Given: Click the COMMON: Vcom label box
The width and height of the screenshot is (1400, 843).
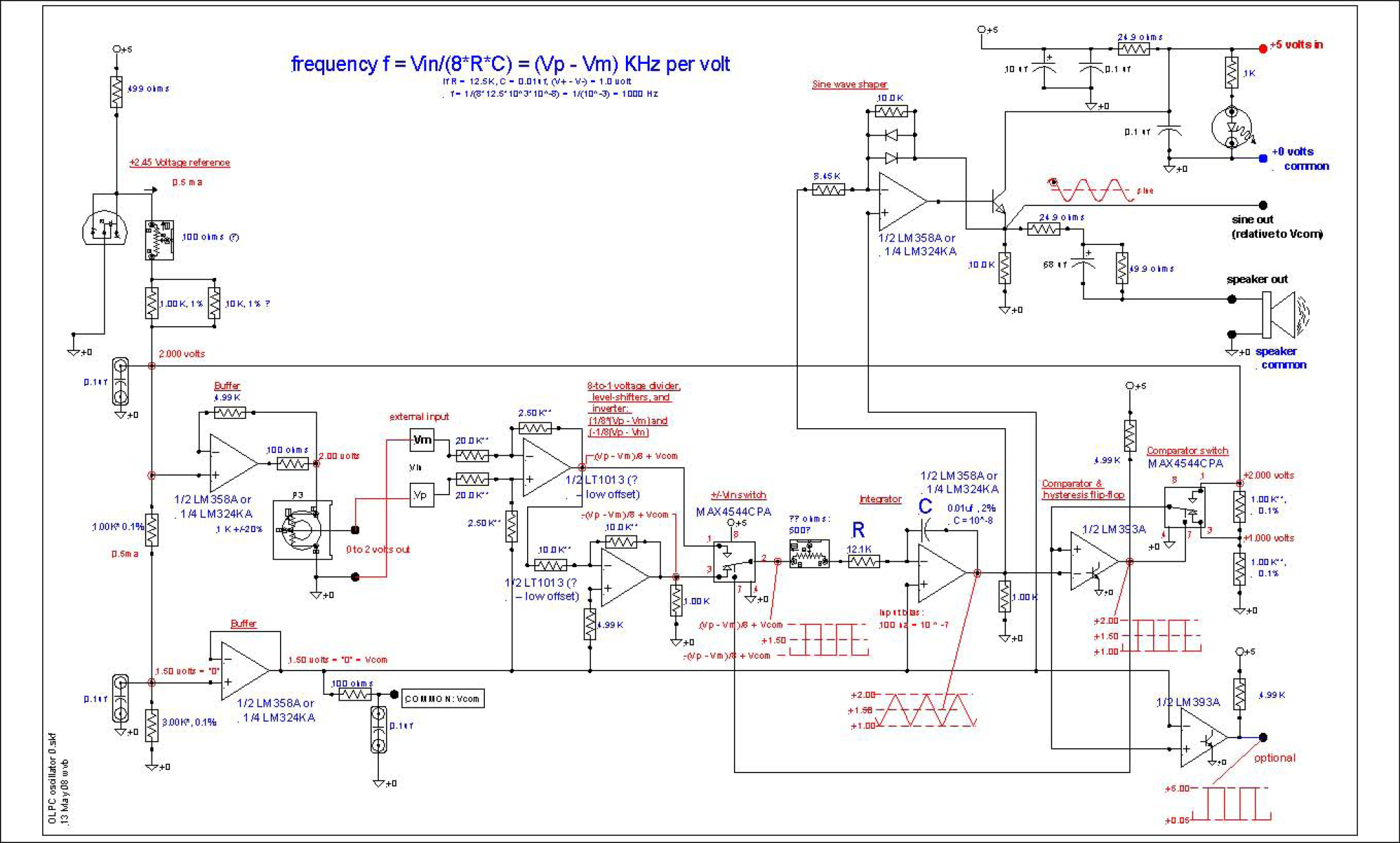Looking at the screenshot, I should 442,699.
